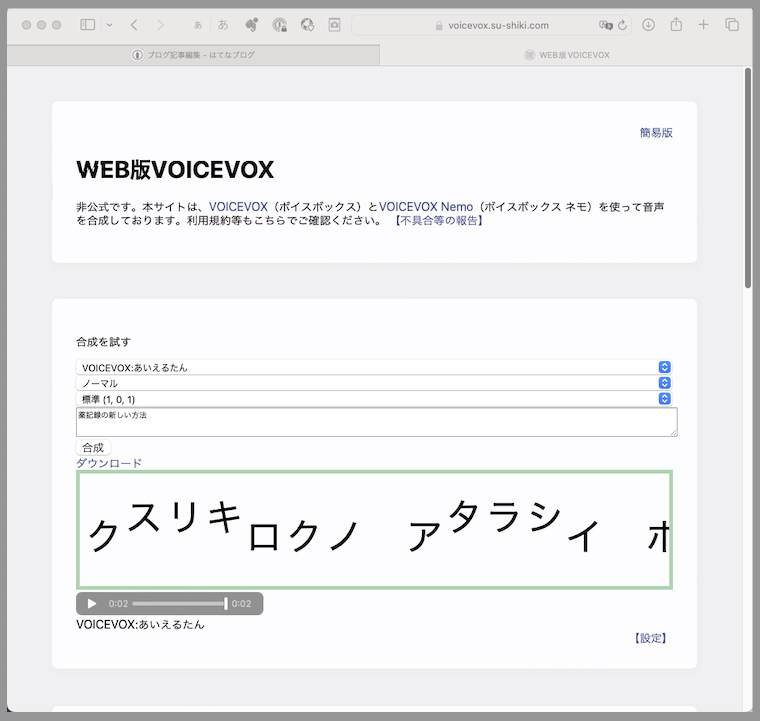Screen dimensions: 760x721
Task: Switch to ブログ記事編集 - はてなブログ tab
Action: [193, 55]
